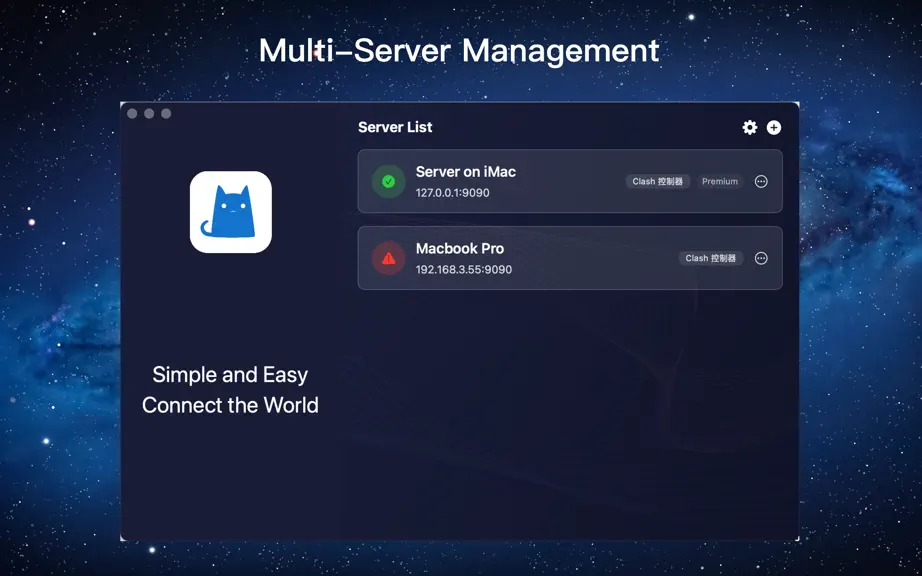Viewport: 922px width, 576px height.
Task: Open more options for Macbook Pro
Action: point(761,259)
